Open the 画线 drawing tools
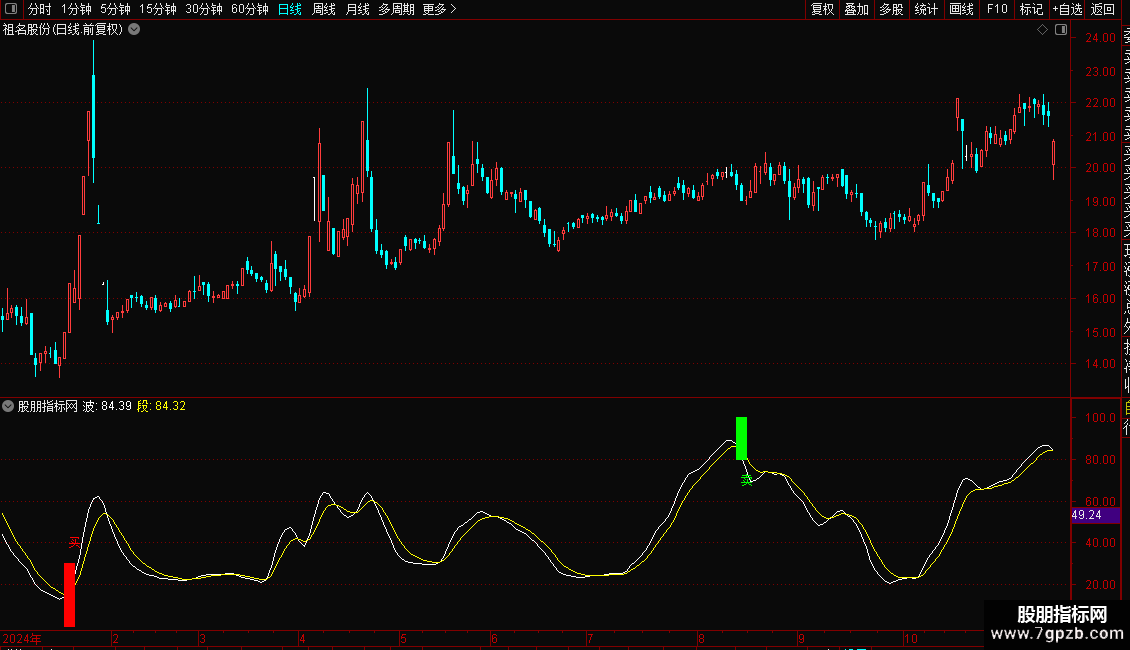Screen dimensions: 1130x650 pyautogui.click(x=961, y=9)
